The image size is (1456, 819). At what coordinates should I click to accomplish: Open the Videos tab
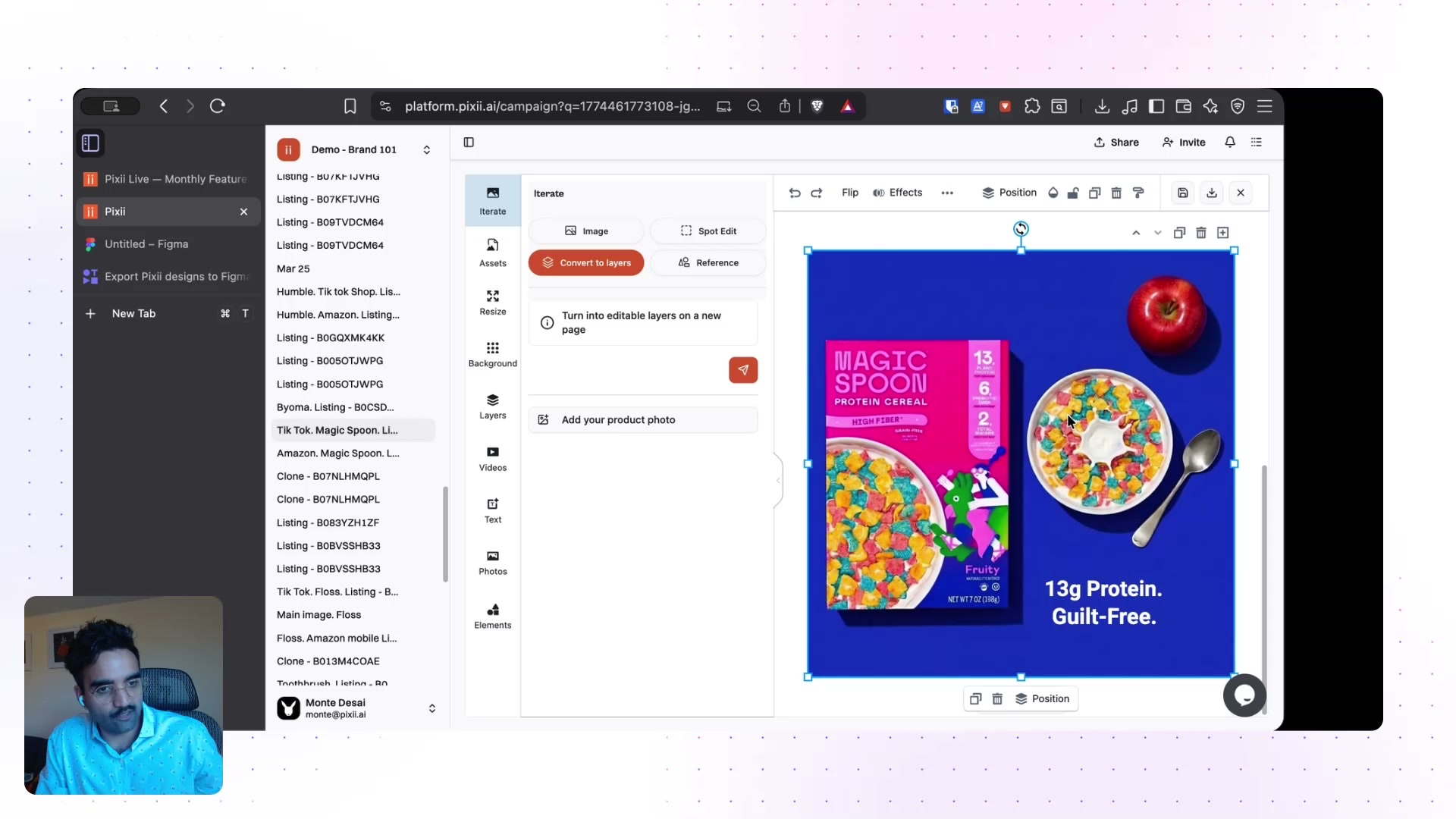(493, 459)
